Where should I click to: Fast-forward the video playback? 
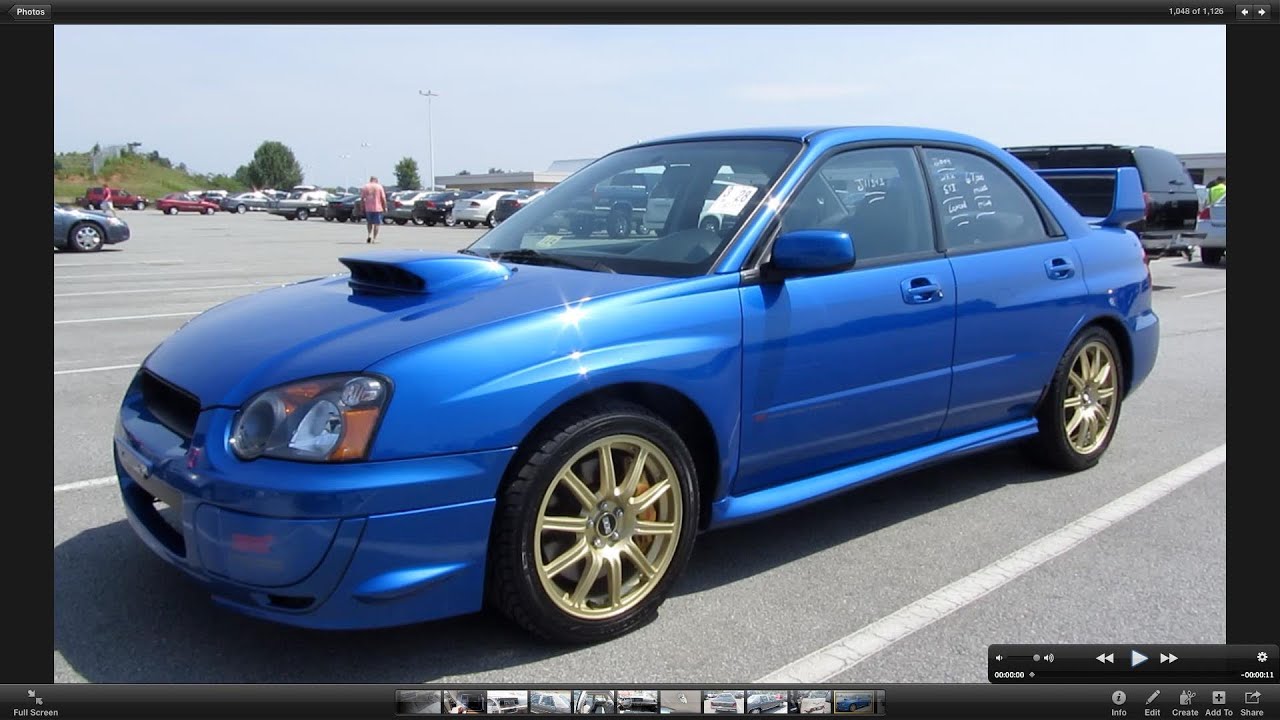click(1168, 657)
